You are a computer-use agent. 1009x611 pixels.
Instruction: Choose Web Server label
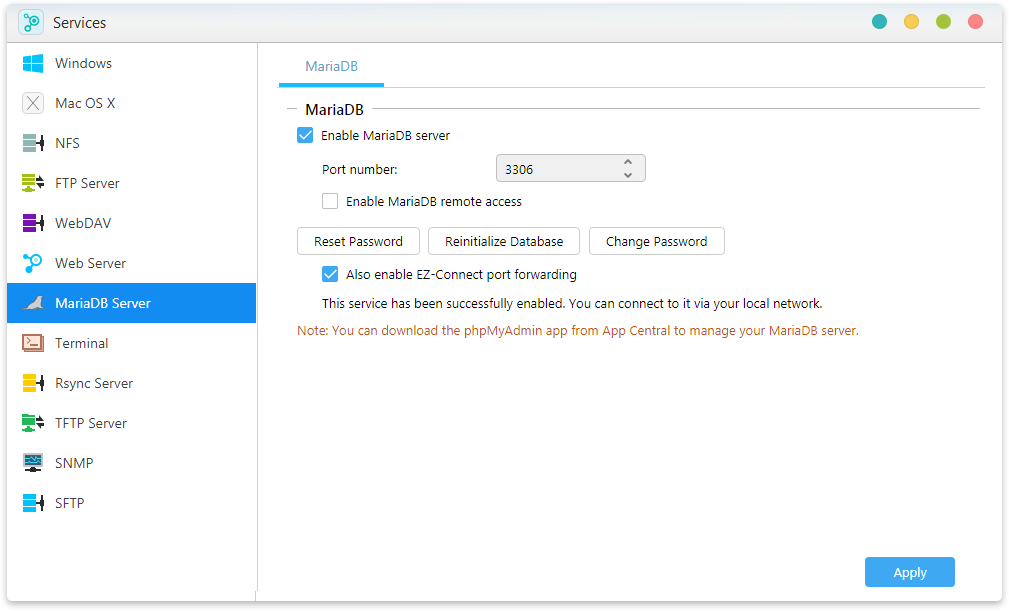pos(91,263)
